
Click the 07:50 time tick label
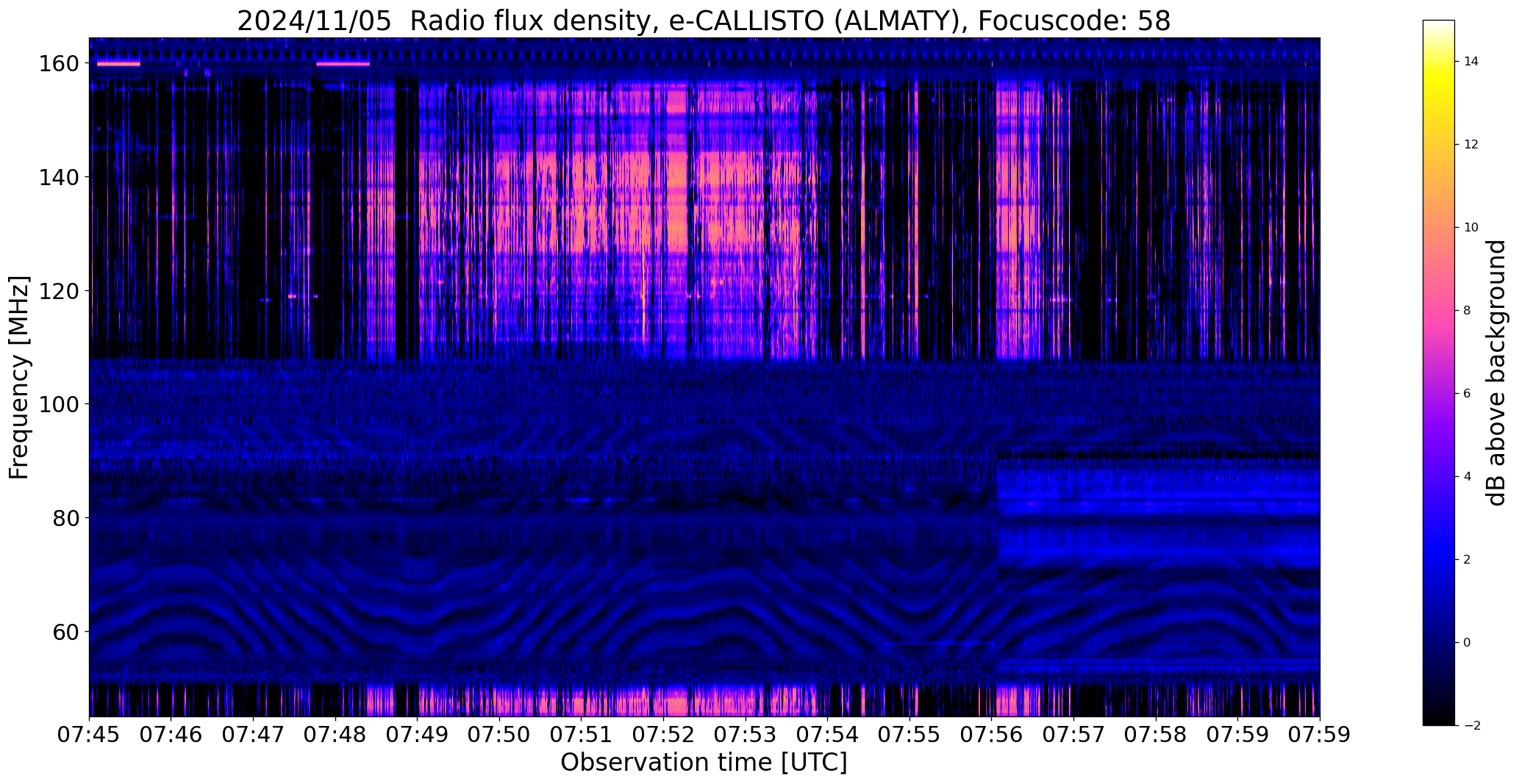499,735
